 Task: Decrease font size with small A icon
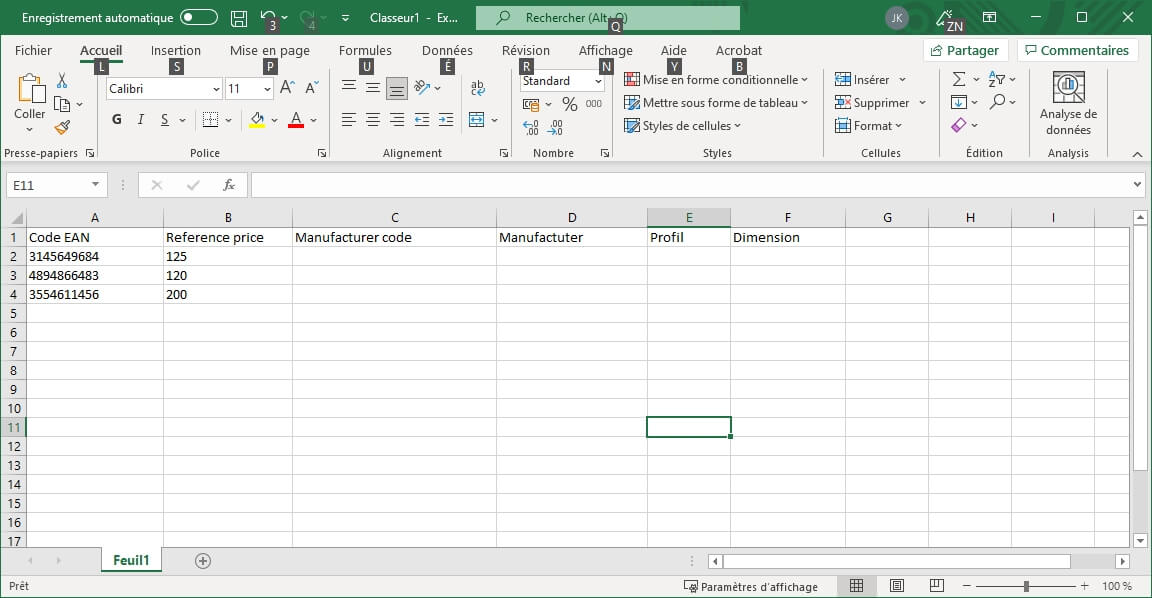tap(312, 87)
